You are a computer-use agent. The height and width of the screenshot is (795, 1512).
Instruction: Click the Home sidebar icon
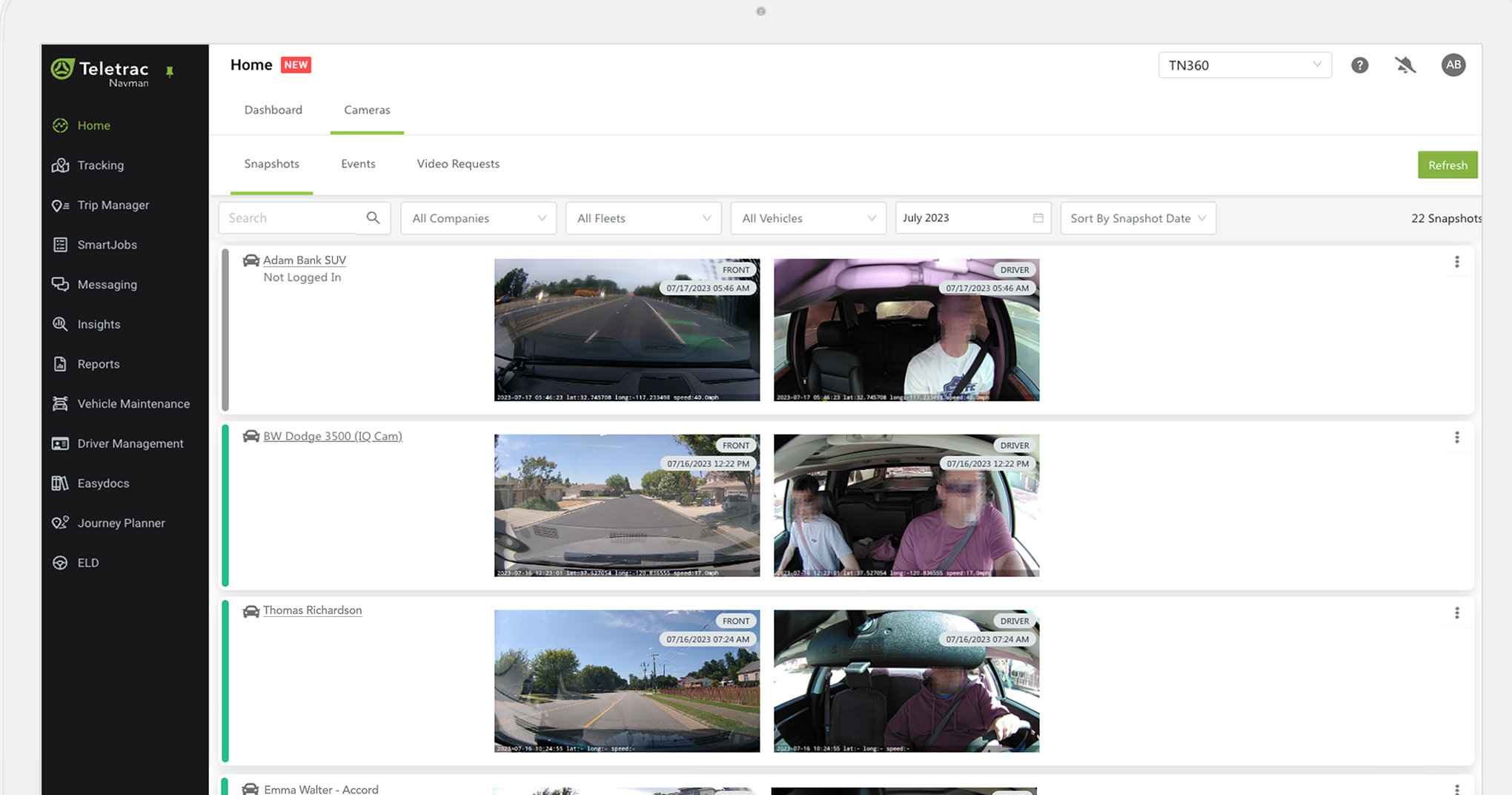click(x=61, y=125)
